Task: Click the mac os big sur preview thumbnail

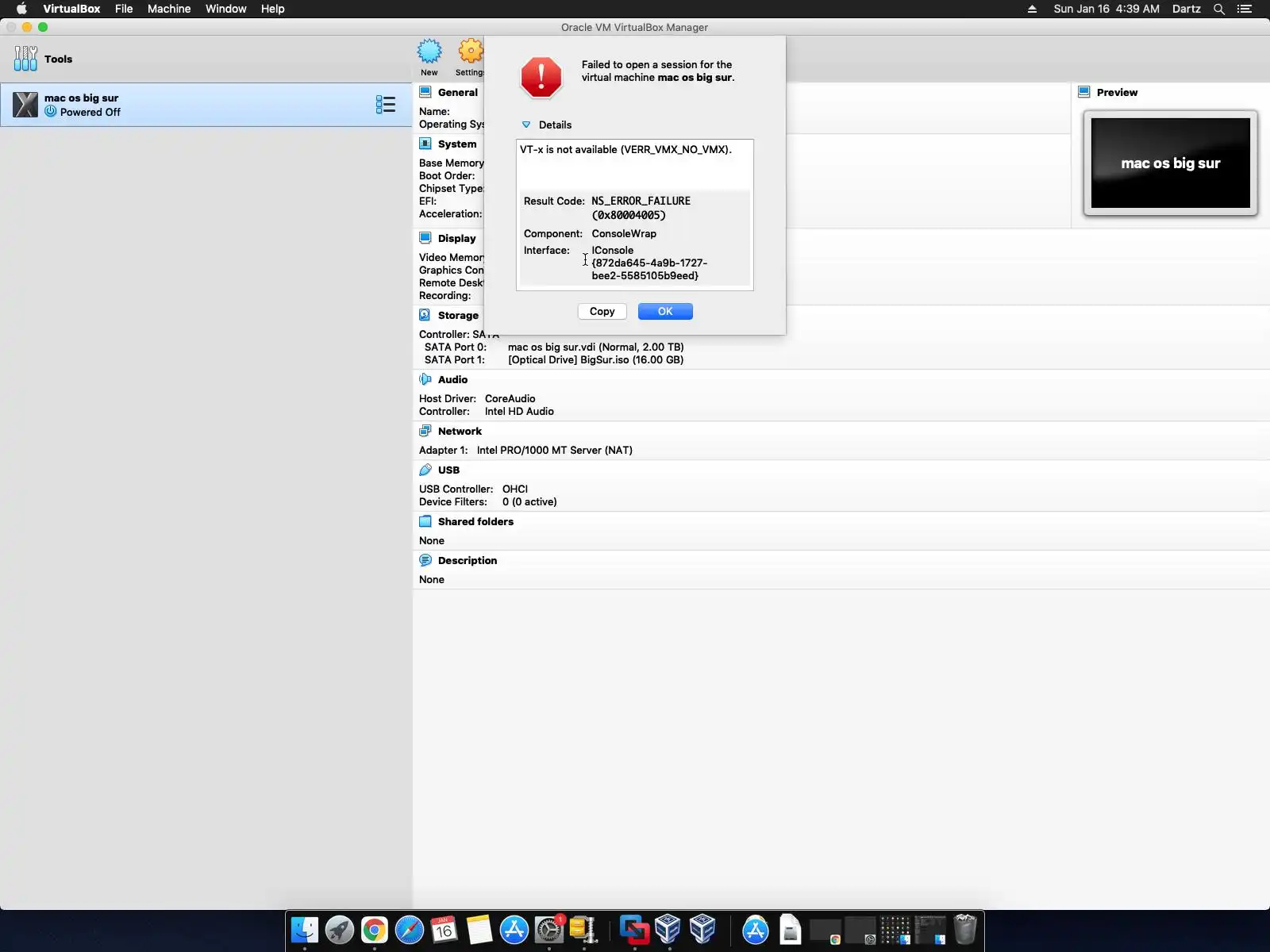Action: click(1171, 163)
